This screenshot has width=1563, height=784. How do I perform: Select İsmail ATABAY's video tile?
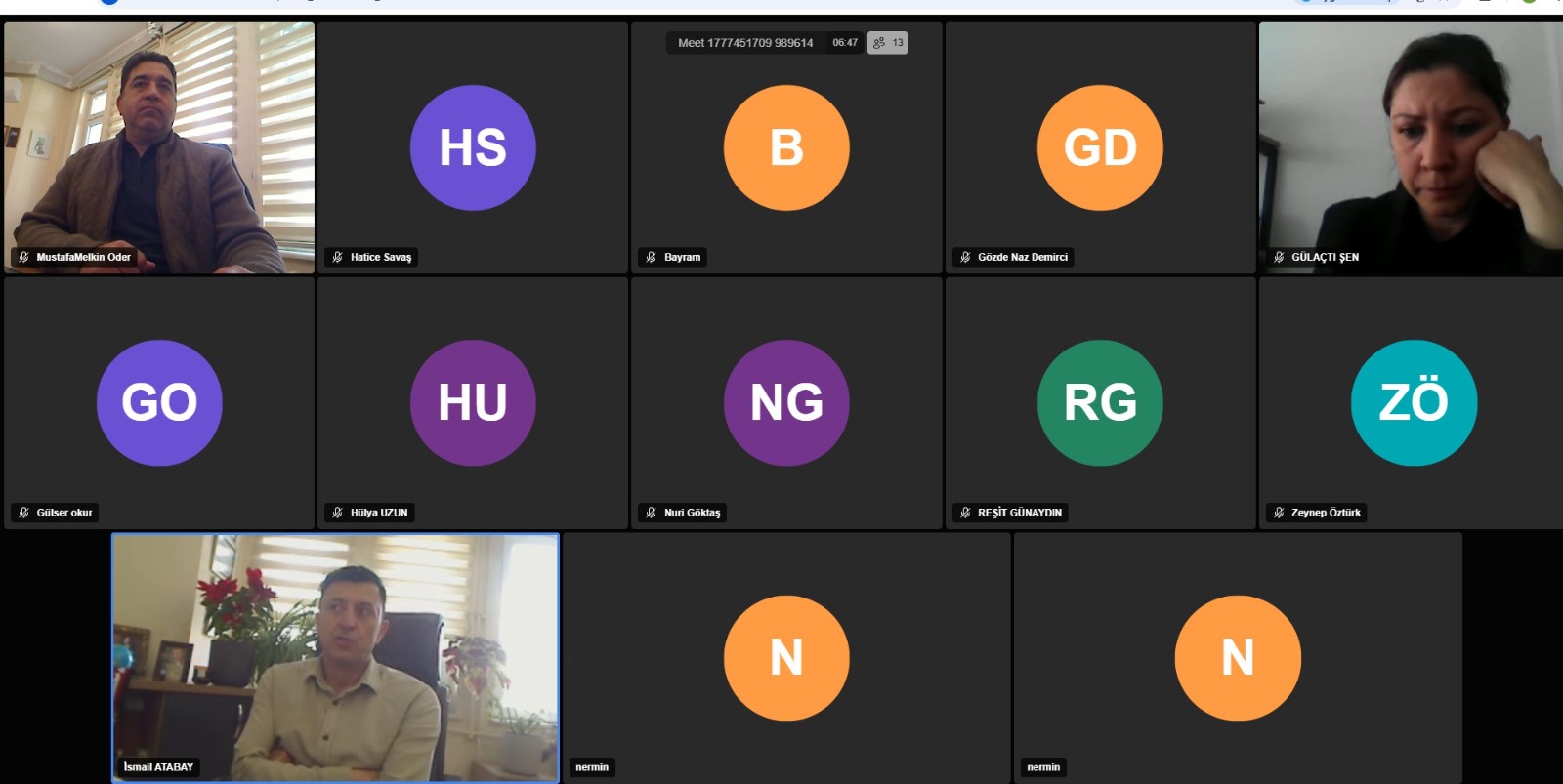[x=335, y=657]
